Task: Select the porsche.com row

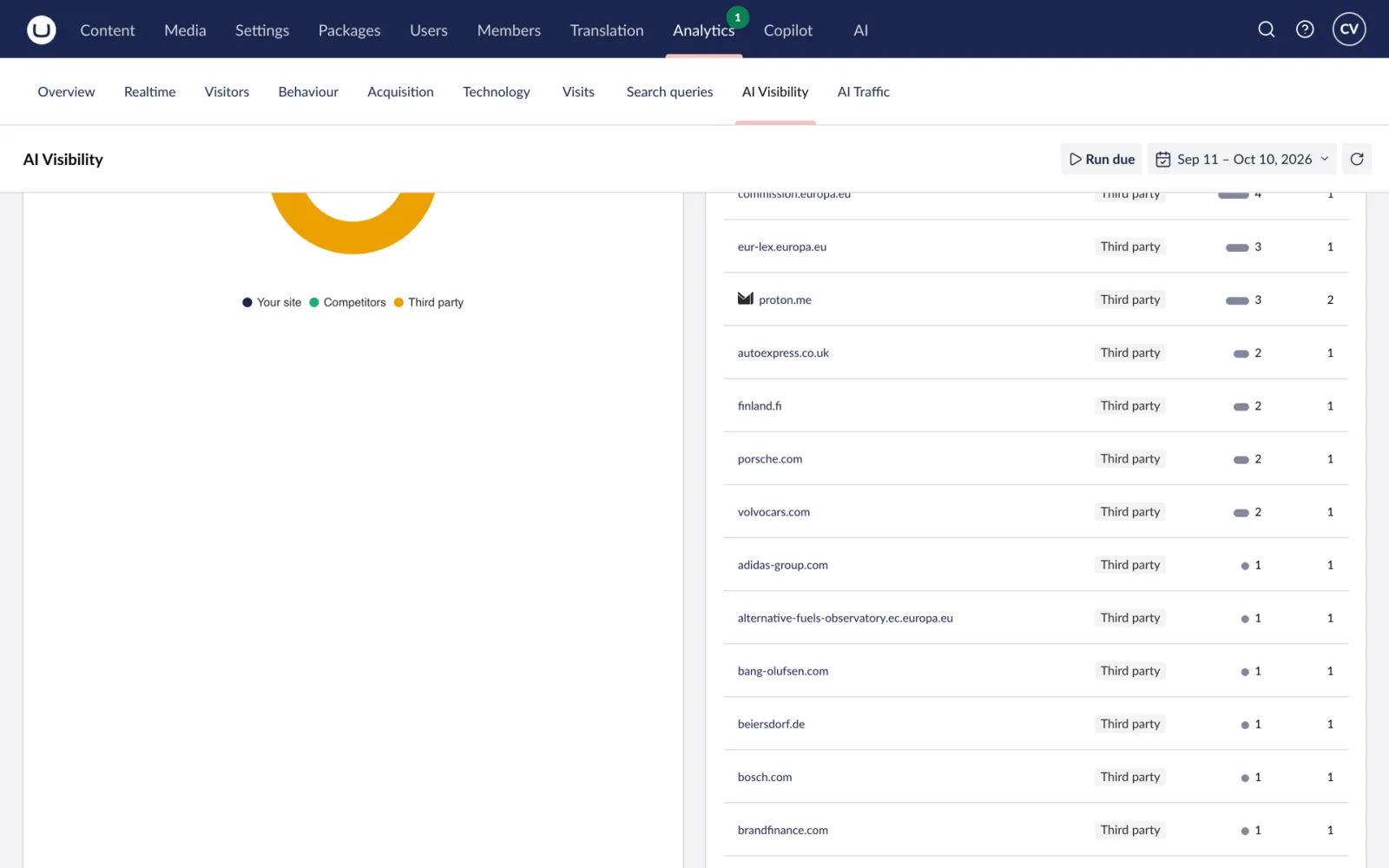Action: tap(1035, 458)
